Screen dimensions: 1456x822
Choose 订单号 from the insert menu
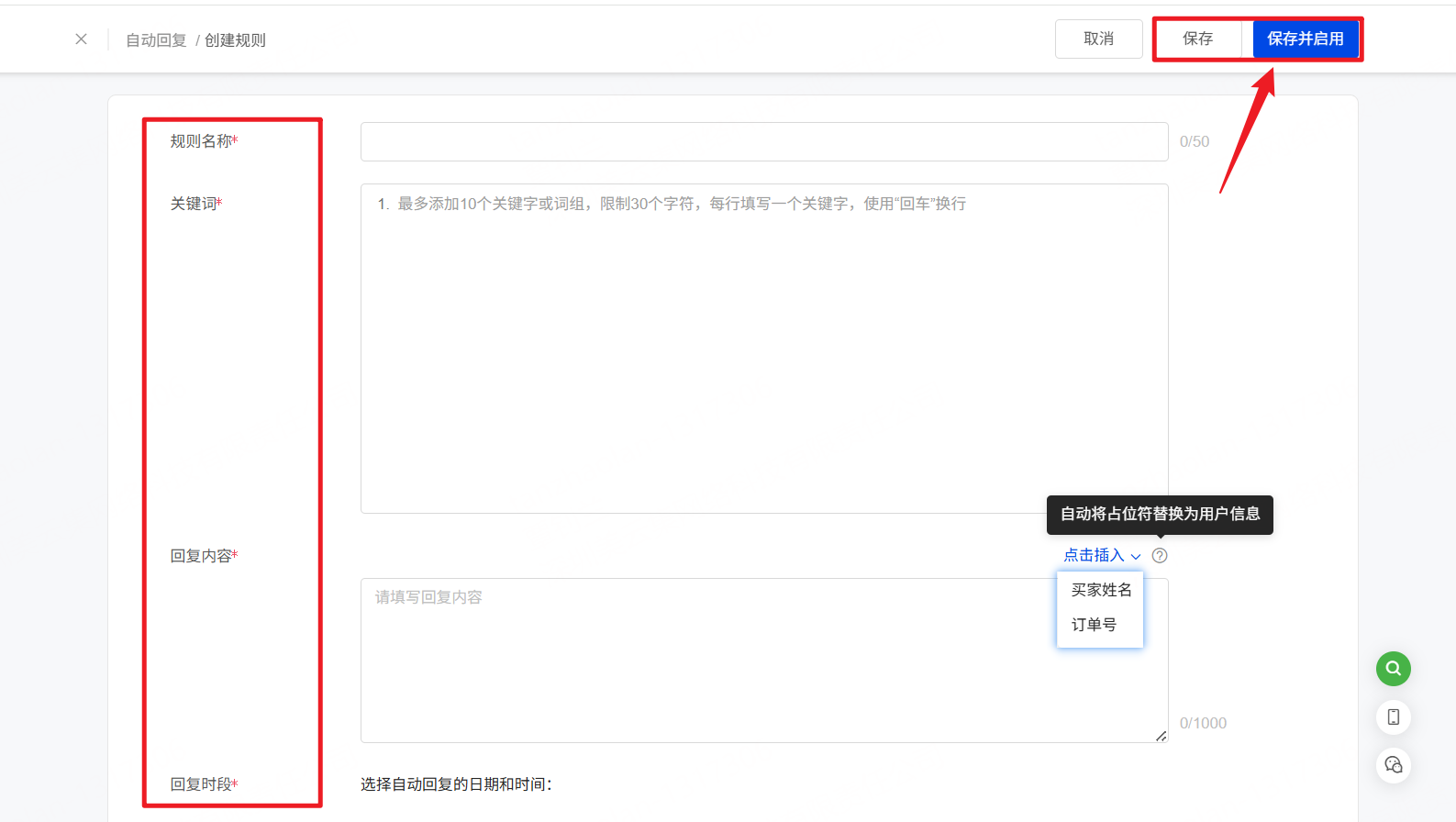(1094, 625)
